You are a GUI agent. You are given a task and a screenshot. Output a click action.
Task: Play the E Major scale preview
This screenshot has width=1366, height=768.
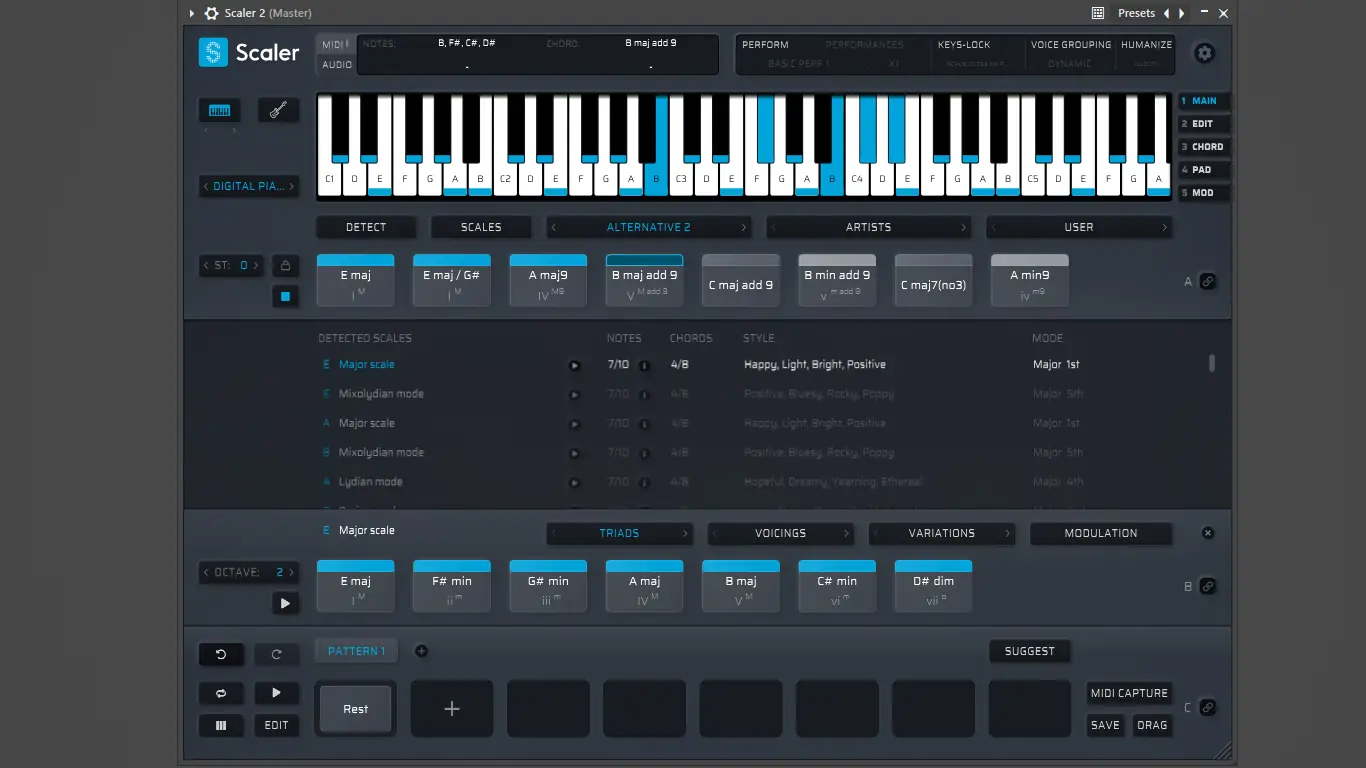[x=574, y=365]
